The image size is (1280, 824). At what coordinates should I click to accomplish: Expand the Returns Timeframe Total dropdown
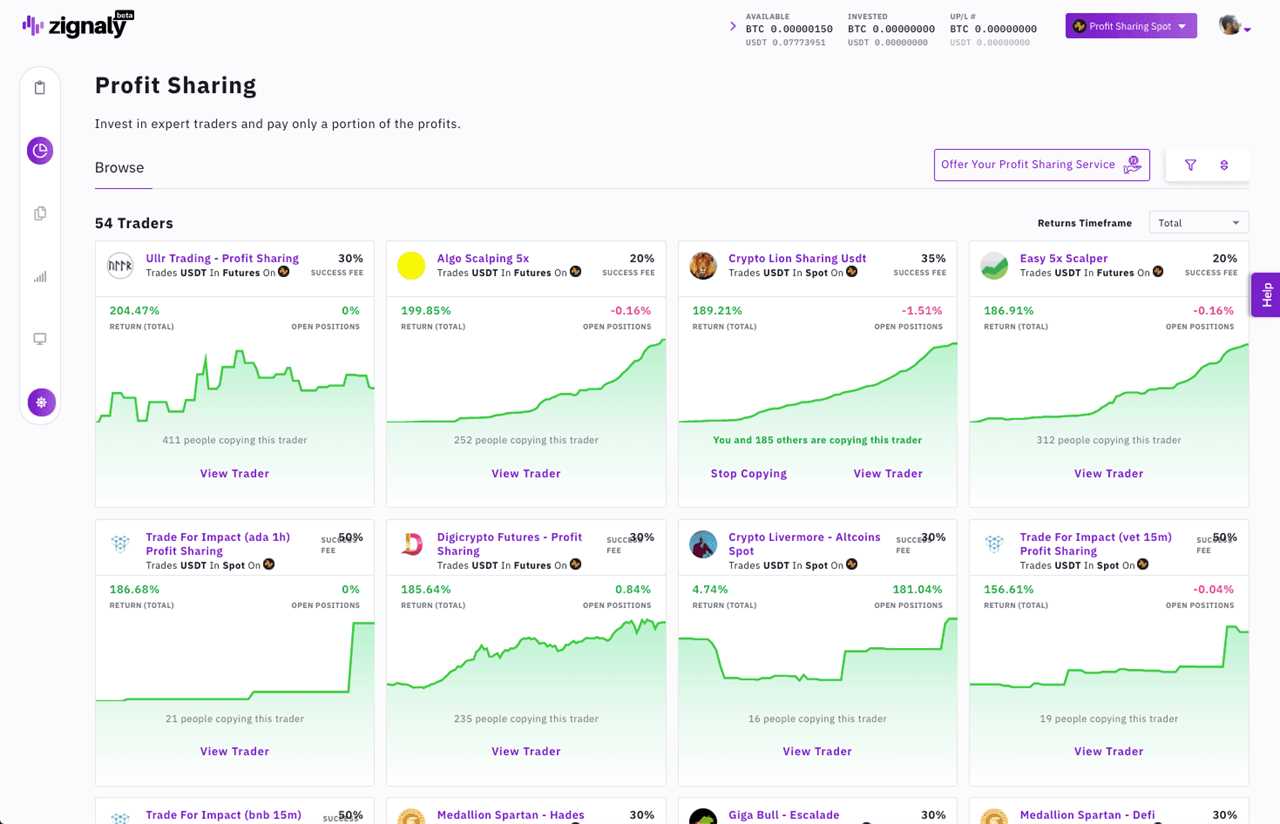click(1198, 222)
